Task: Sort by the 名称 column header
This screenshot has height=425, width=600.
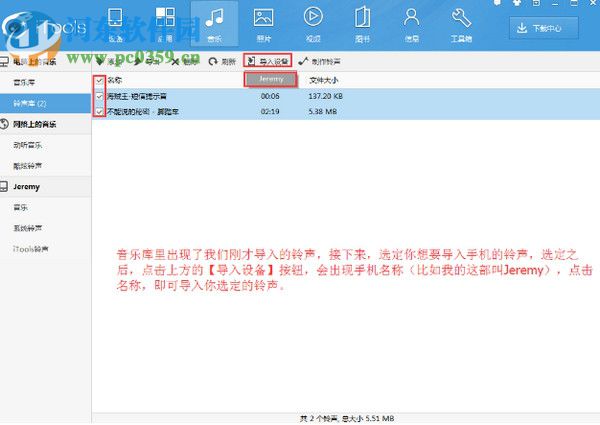Action: pos(114,80)
